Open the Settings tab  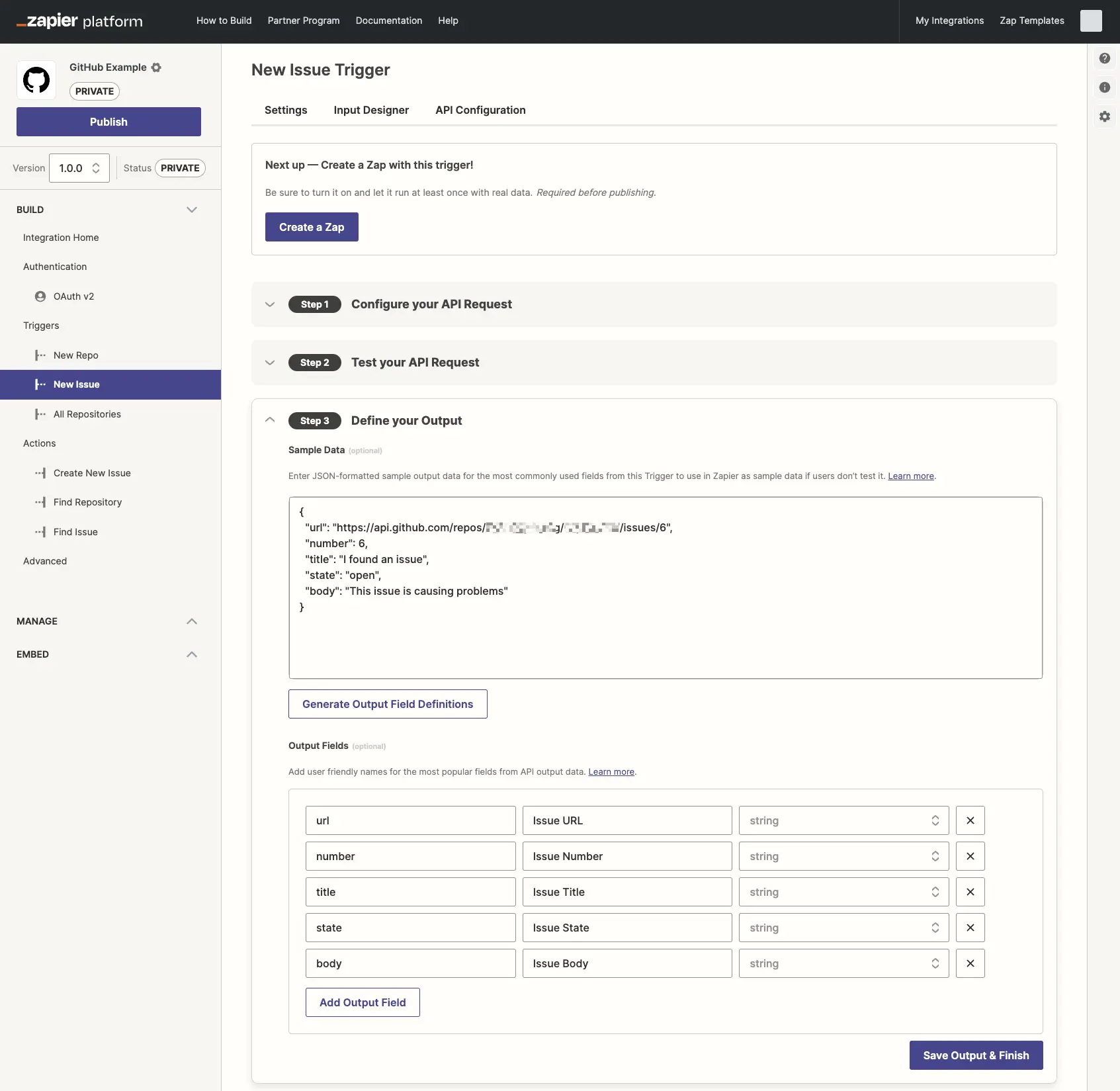[286, 110]
